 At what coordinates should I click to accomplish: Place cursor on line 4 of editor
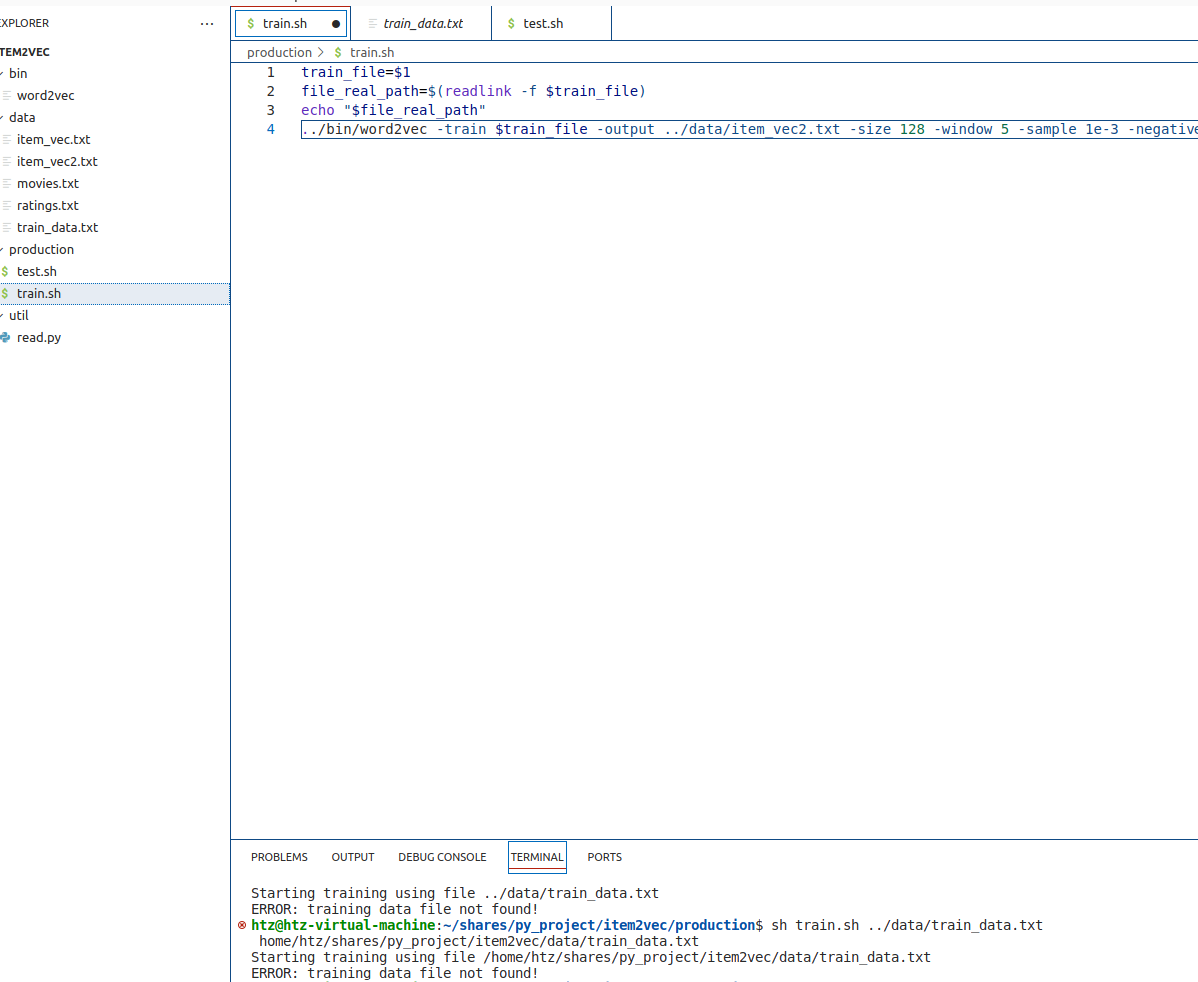(749, 129)
